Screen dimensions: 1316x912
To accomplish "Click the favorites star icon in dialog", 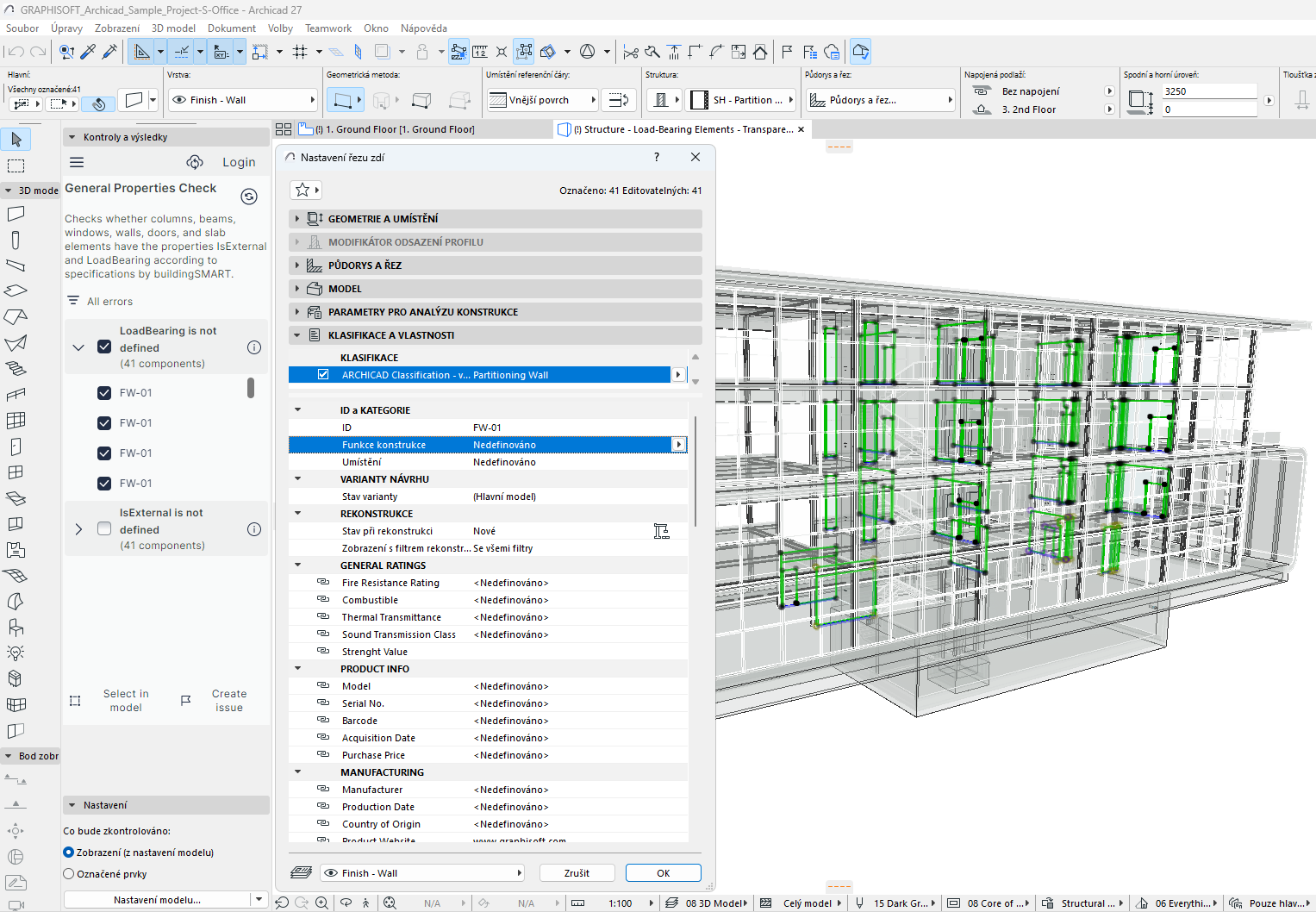I will click(302, 190).
